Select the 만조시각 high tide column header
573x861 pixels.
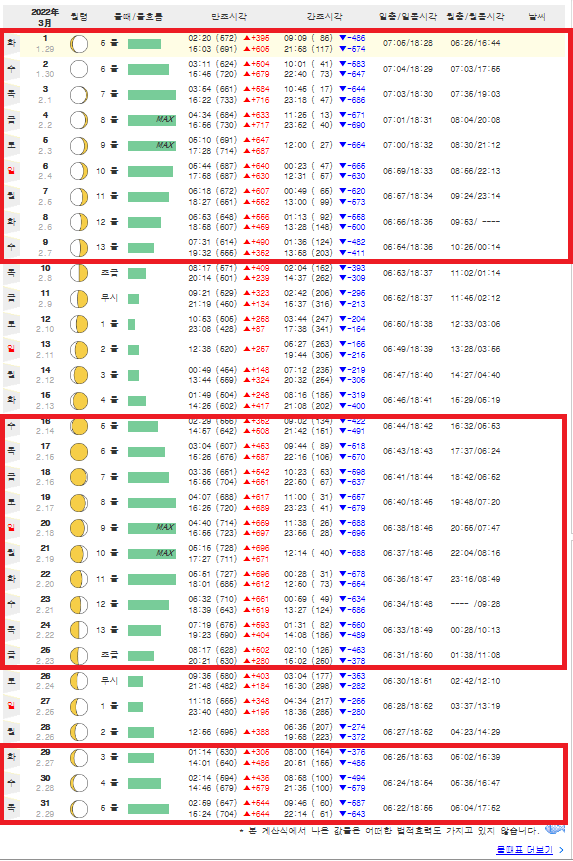click(229, 17)
